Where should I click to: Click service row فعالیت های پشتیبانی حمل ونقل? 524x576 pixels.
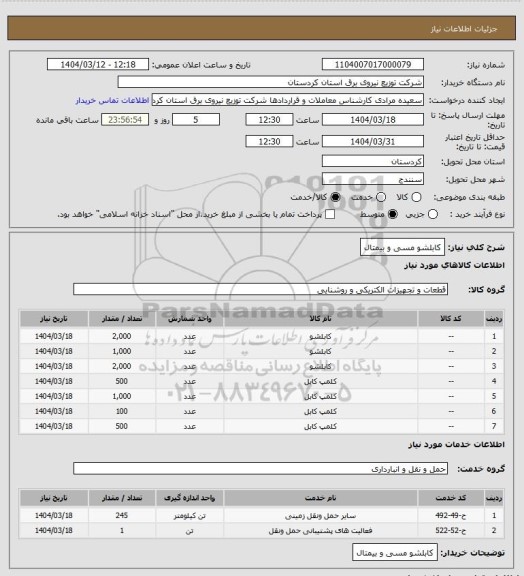[262, 530]
